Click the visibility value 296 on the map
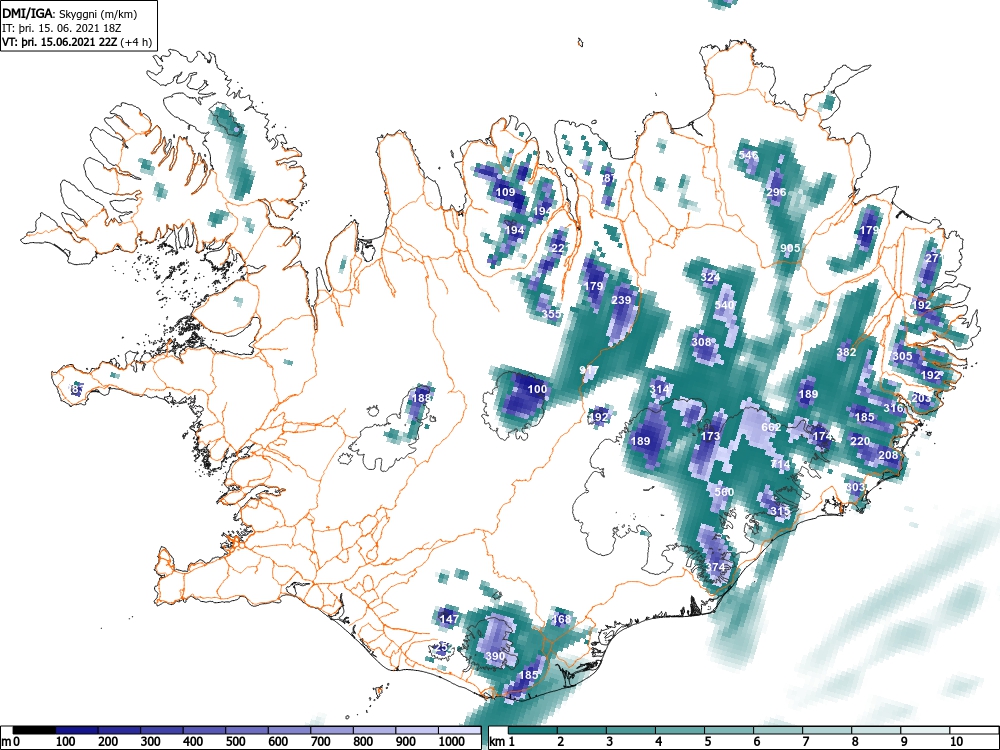This screenshot has height=750, width=1000. [x=776, y=192]
